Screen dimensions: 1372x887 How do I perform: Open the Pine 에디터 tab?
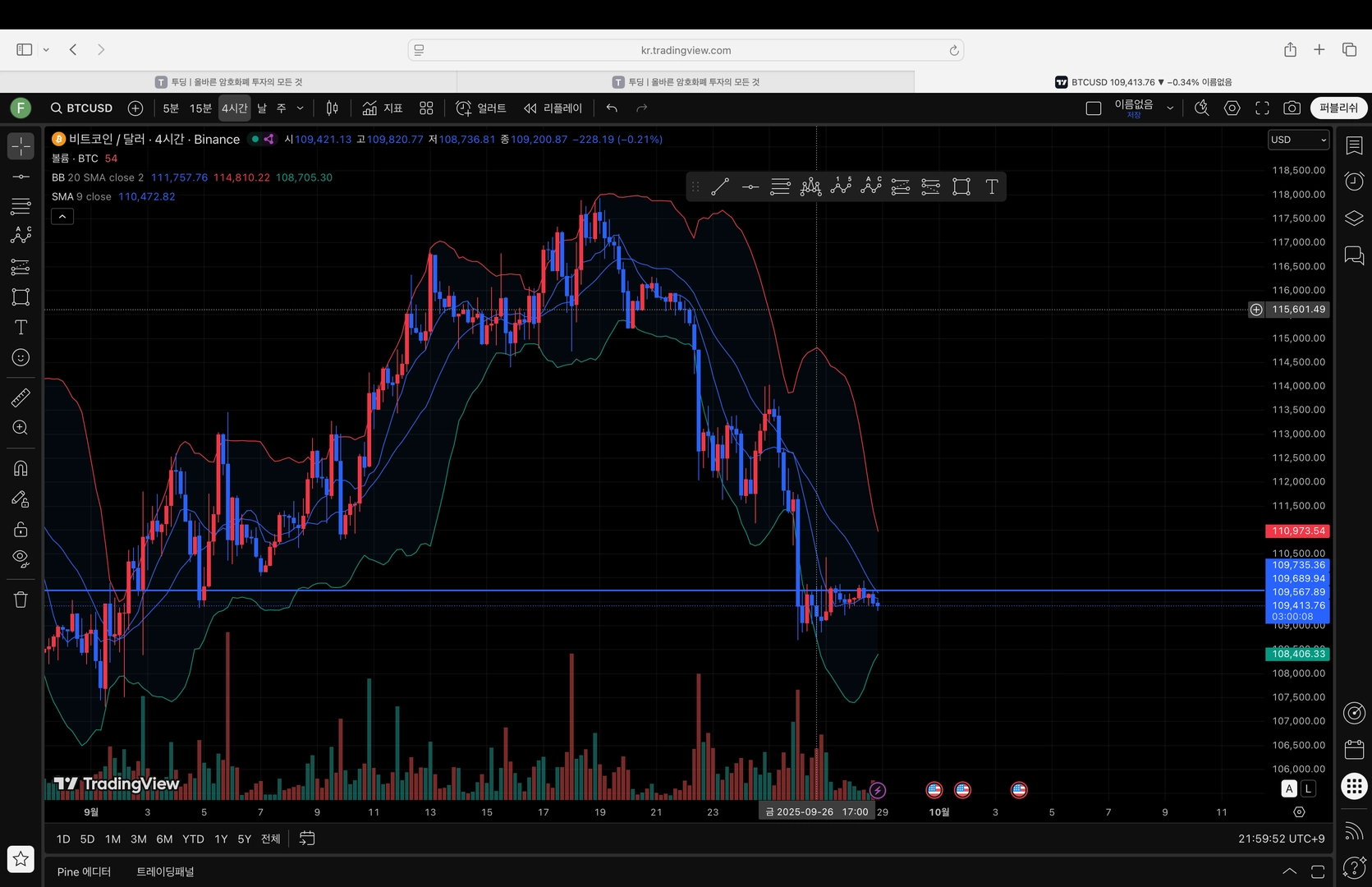[84, 871]
